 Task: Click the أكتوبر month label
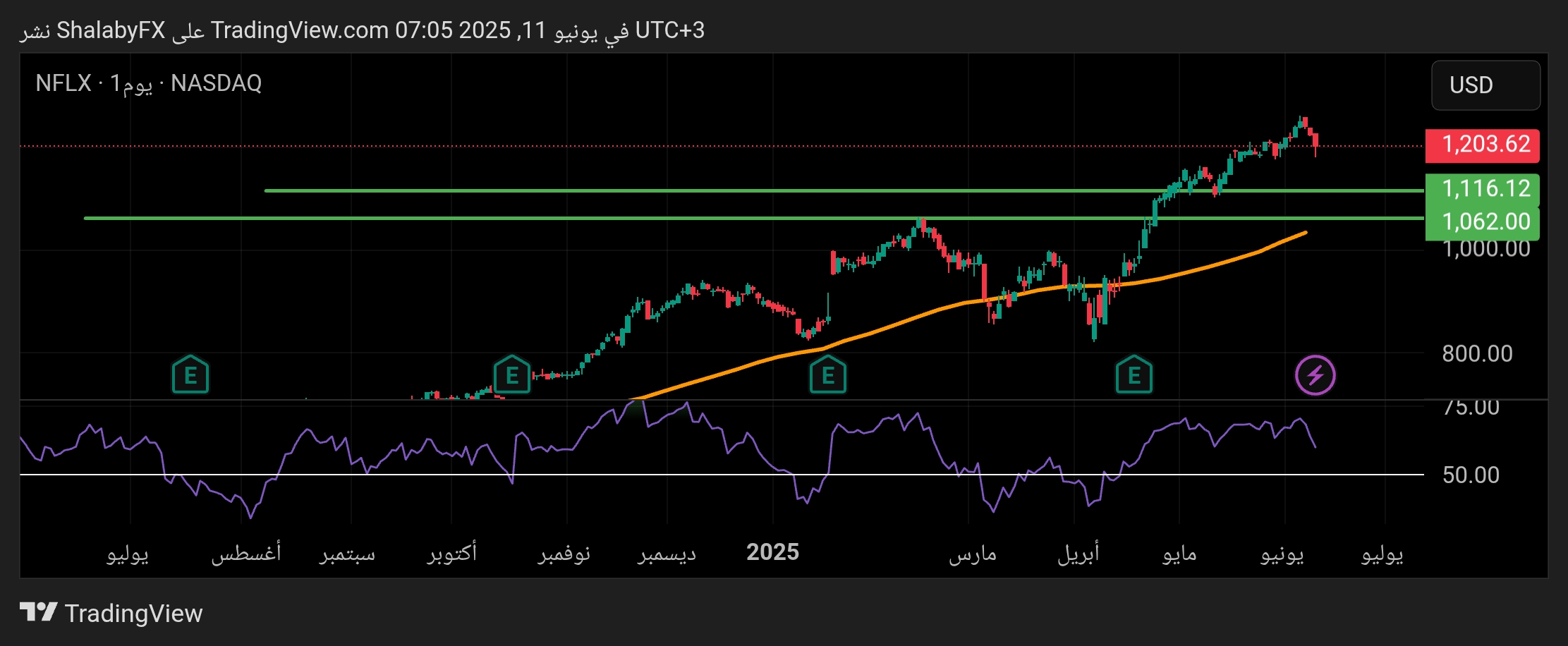[x=452, y=553]
